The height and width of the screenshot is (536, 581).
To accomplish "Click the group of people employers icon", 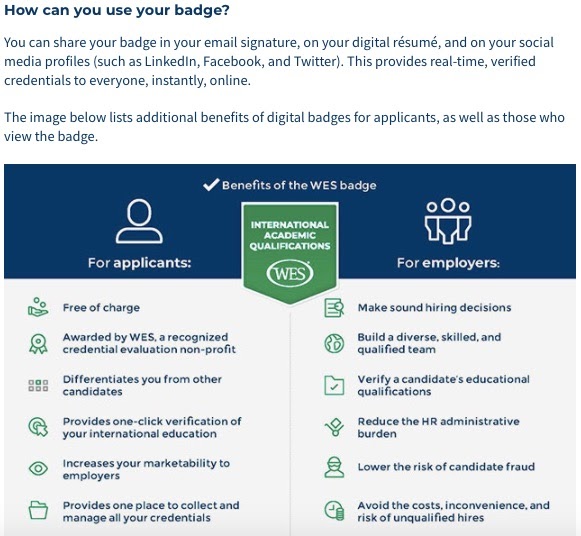I will tap(448, 221).
